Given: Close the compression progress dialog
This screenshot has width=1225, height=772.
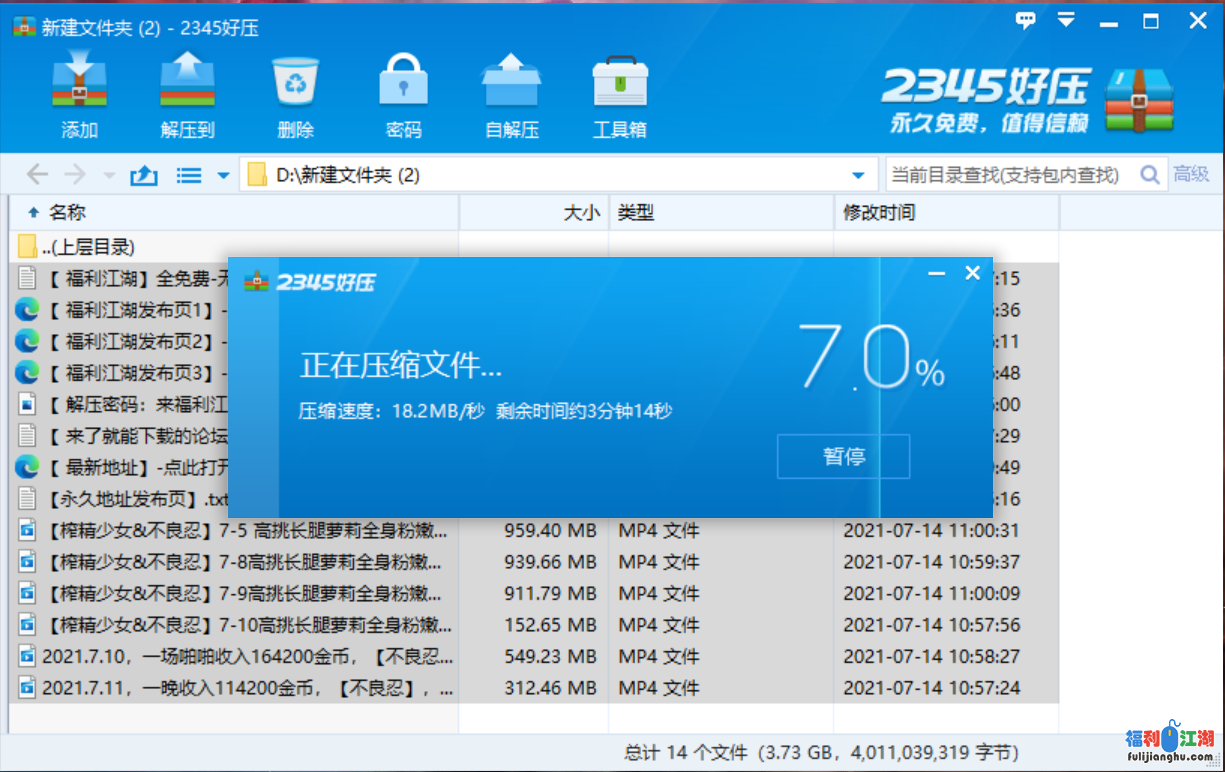Looking at the screenshot, I should click(x=972, y=273).
